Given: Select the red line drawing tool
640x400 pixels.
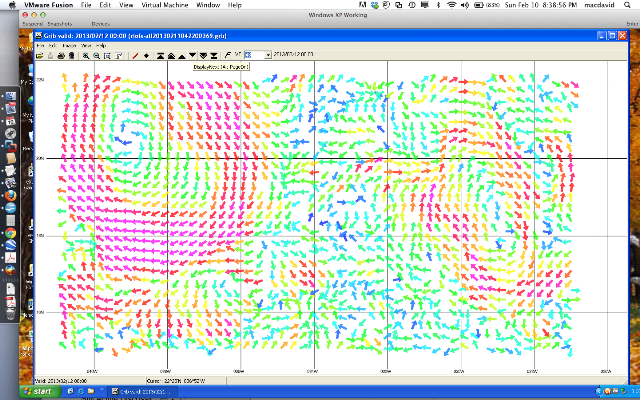Looking at the screenshot, I should [x=135, y=56].
